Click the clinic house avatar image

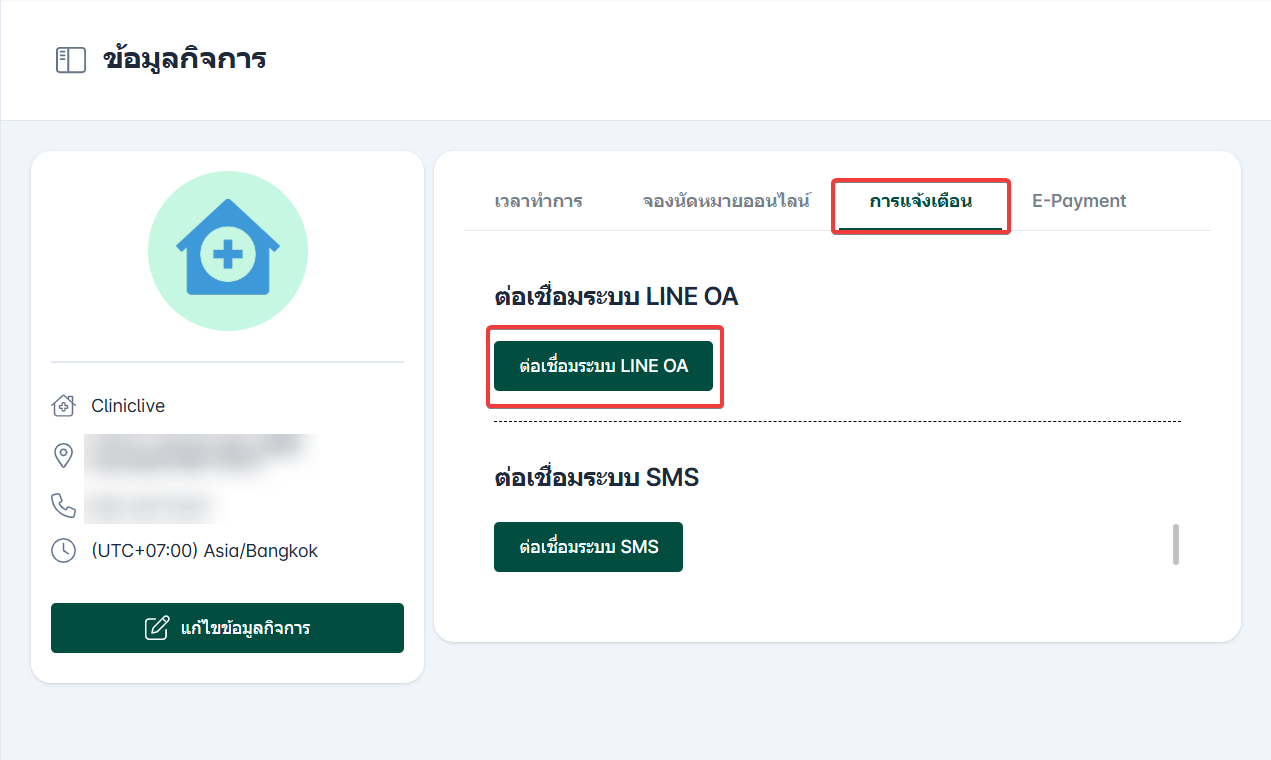228,251
